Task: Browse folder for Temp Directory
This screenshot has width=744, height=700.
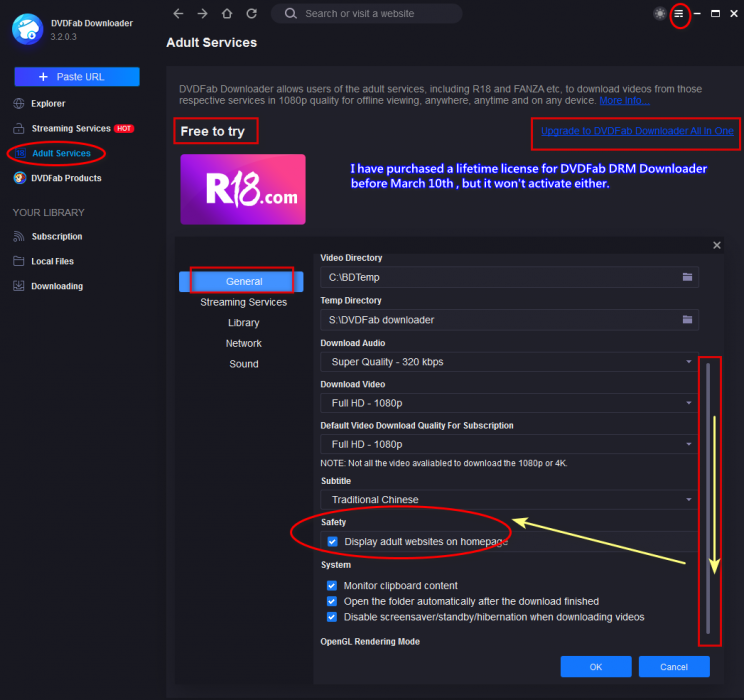Action: click(x=687, y=320)
